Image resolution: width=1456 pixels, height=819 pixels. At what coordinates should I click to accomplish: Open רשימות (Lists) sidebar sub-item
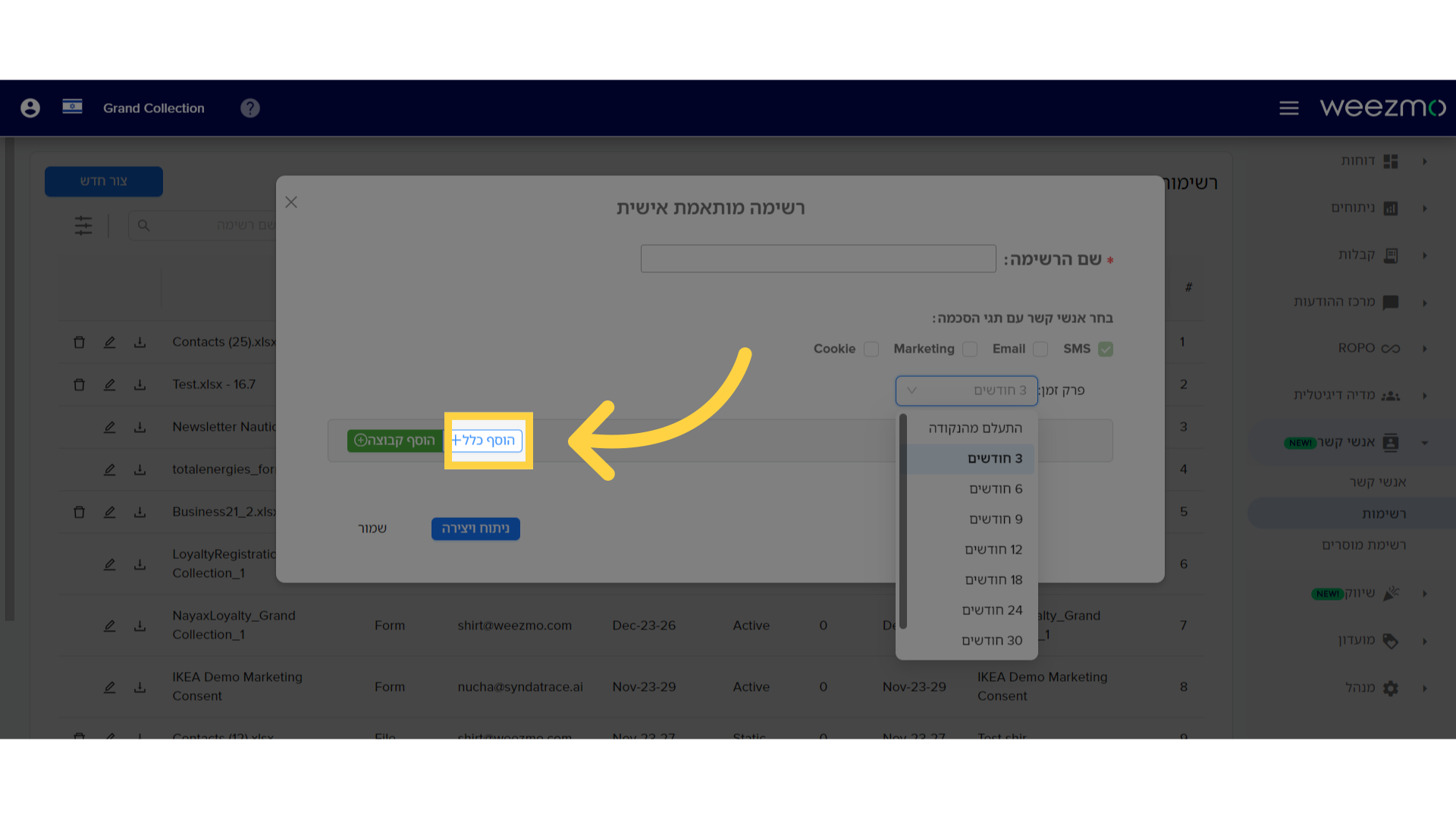point(1352,513)
